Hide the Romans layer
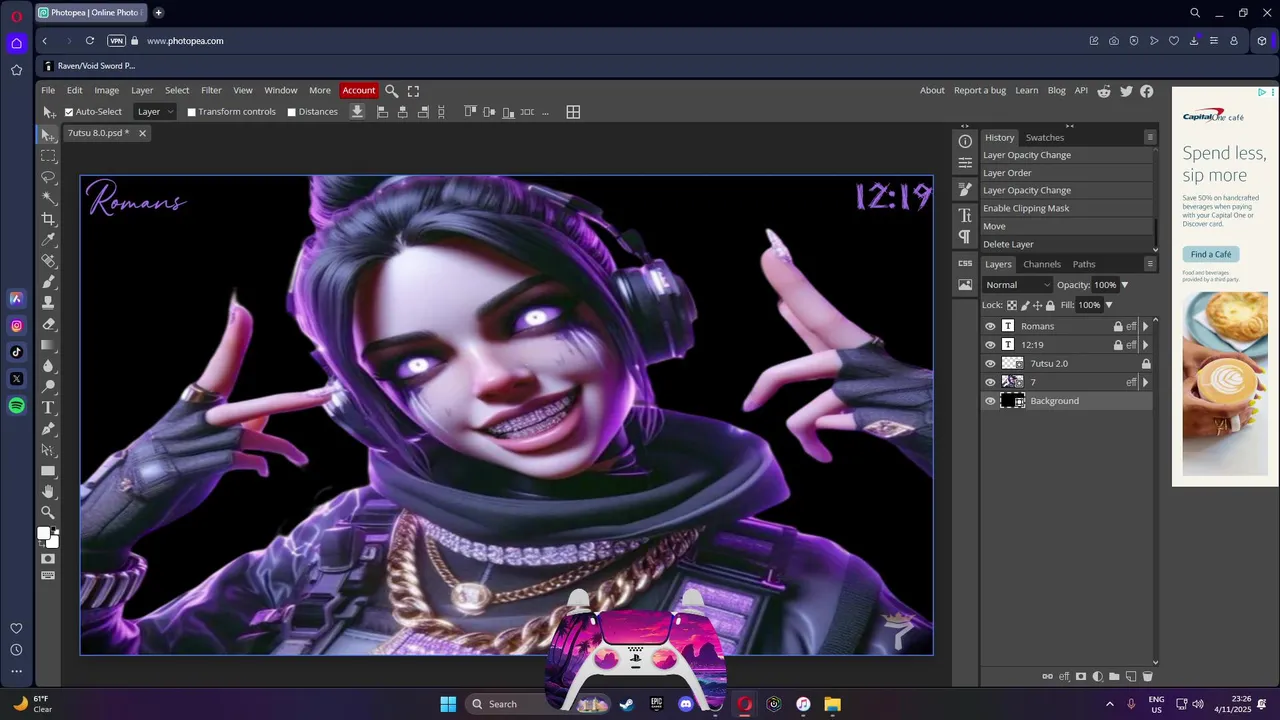Image resolution: width=1280 pixels, height=720 pixels. [x=990, y=326]
